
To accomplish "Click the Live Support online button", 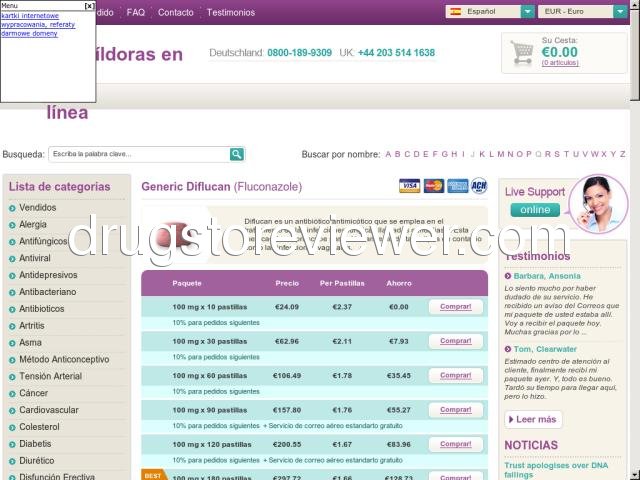I will point(535,210).
